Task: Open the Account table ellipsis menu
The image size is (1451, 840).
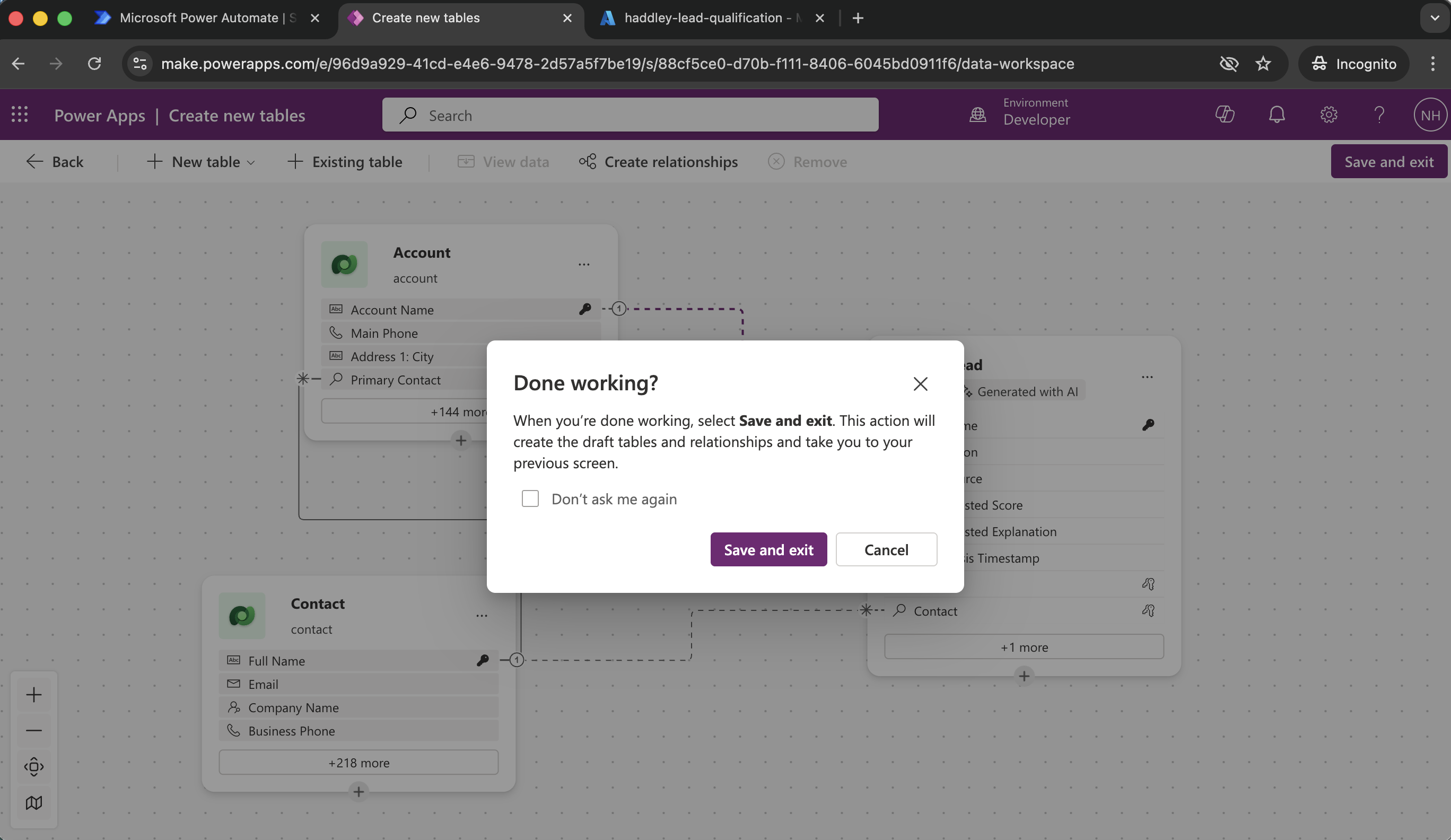Action: (x=584, y=265)
